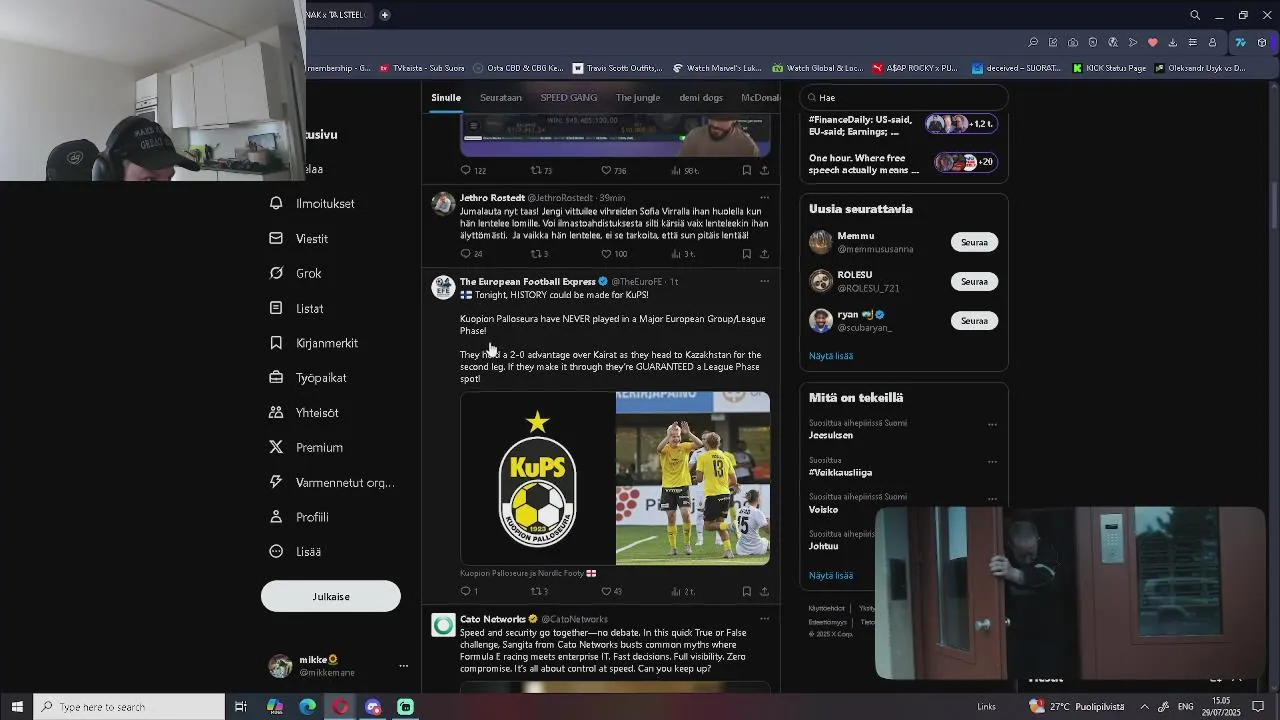Open browser downloads icon
Viewport: 1280px width, 720px height.
(x=1172, y=43)
